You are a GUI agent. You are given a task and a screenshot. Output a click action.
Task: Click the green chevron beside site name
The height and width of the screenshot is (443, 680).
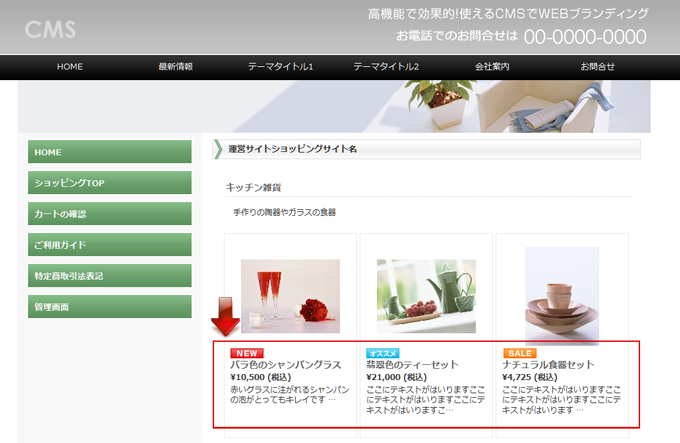(x=218, y=149)
